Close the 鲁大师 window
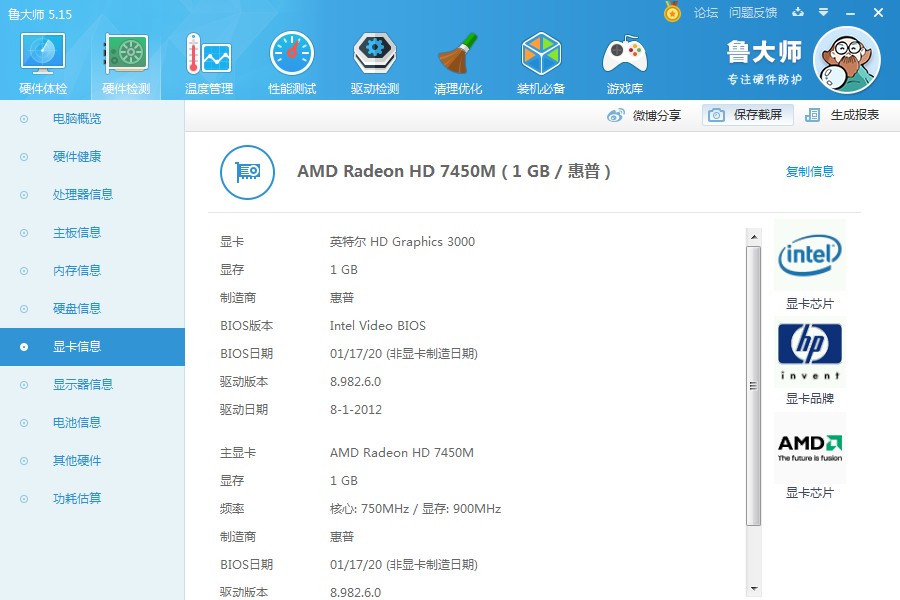The height and width of the screenshot is (600, 900). [878, 13]
